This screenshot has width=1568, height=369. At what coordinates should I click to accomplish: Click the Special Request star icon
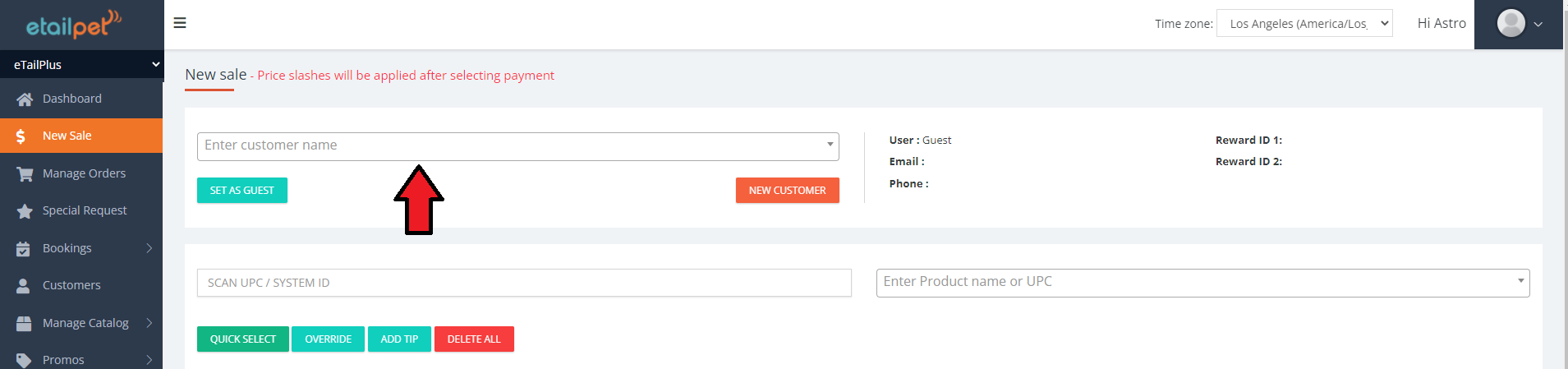(25, 211)
